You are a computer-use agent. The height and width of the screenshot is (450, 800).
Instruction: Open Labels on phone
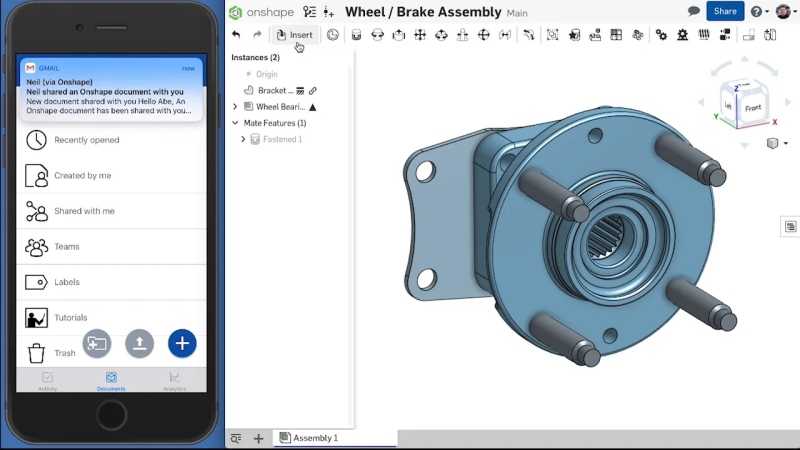(x=111, y=282)
